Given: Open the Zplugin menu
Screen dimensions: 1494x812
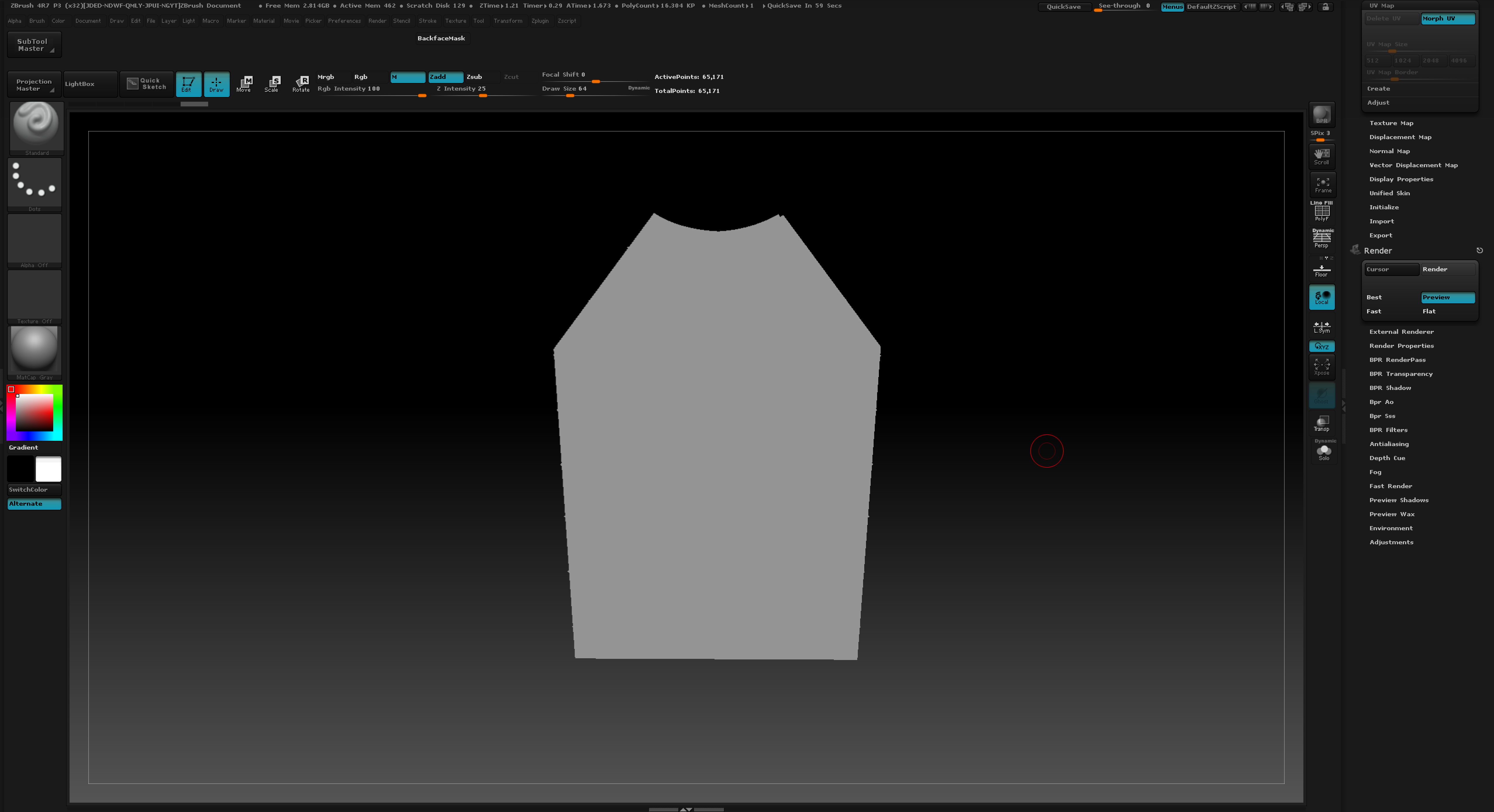Looking at the screenshot, I should tap(539, 21).
